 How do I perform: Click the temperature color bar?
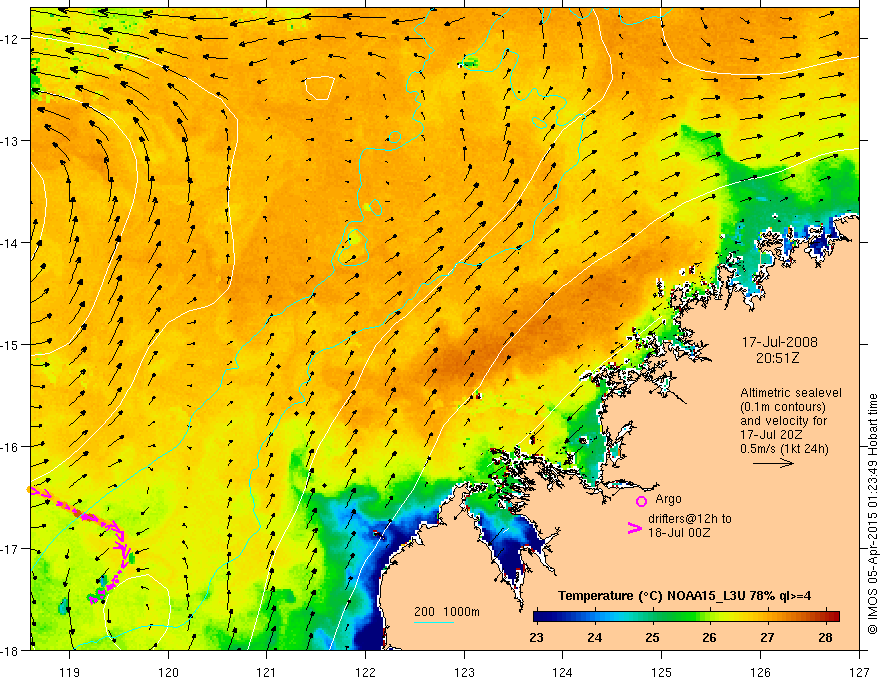click(x=686, y=616)
